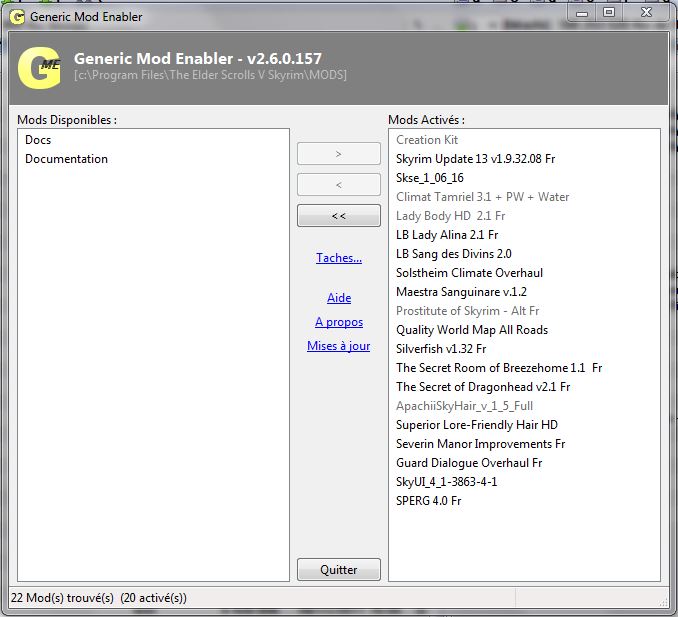Viewport: 678px width, 617px height.
Task: Pick Quality World Map All Roads
Action: [x=471, y=330]
